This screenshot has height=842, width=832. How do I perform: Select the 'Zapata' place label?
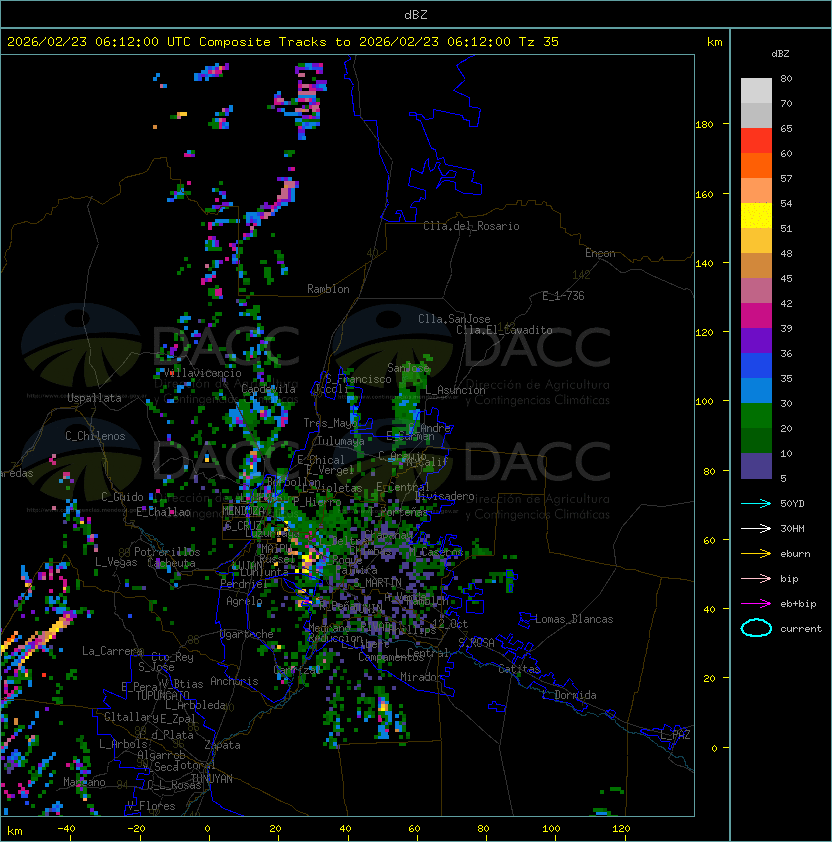tap(222, 745)
